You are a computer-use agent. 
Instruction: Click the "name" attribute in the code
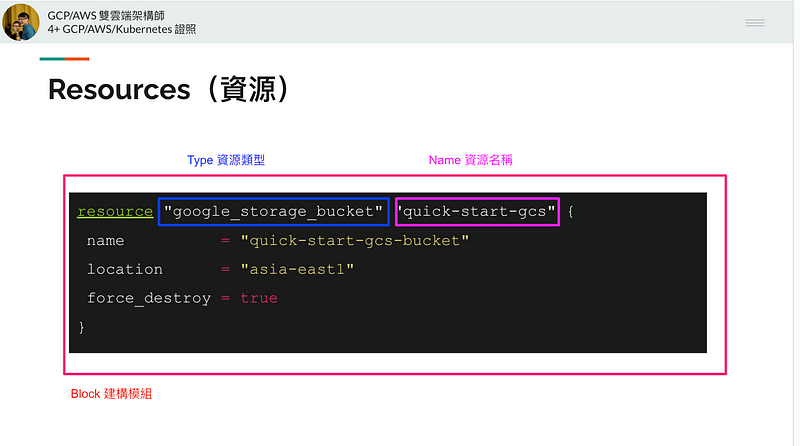coord(106,240)
